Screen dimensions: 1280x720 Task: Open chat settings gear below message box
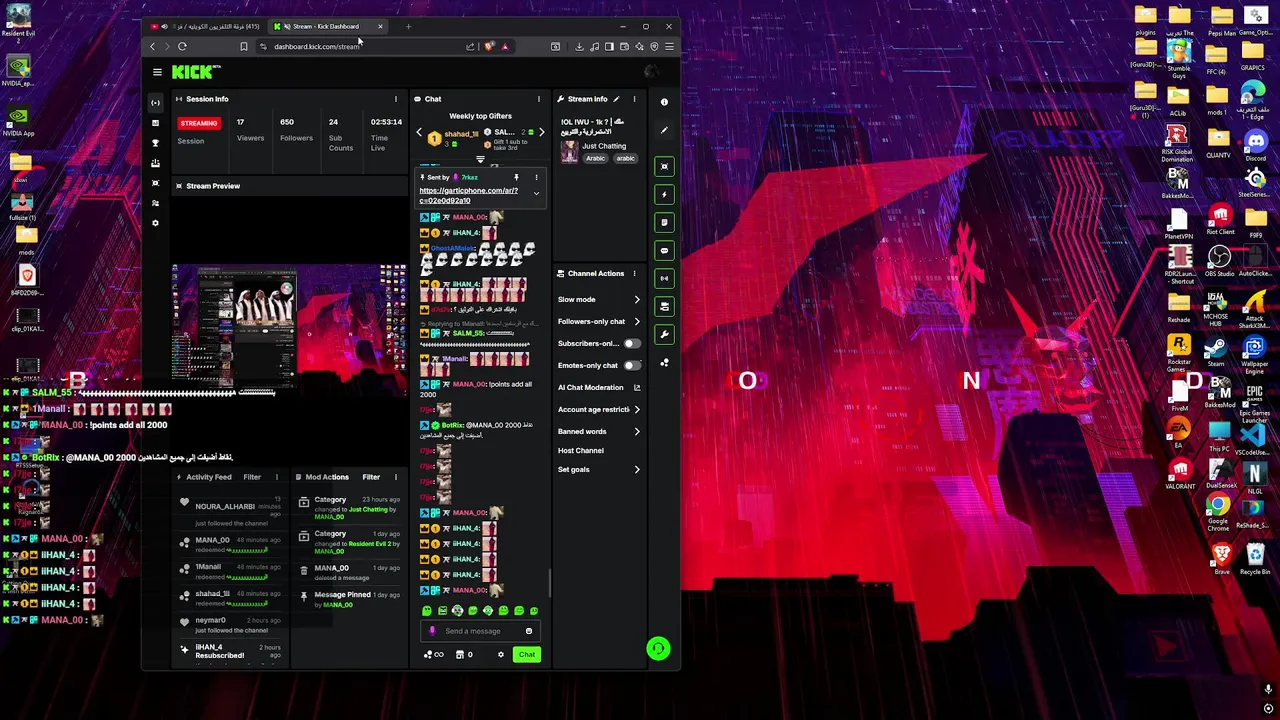(x=501, y=655)
